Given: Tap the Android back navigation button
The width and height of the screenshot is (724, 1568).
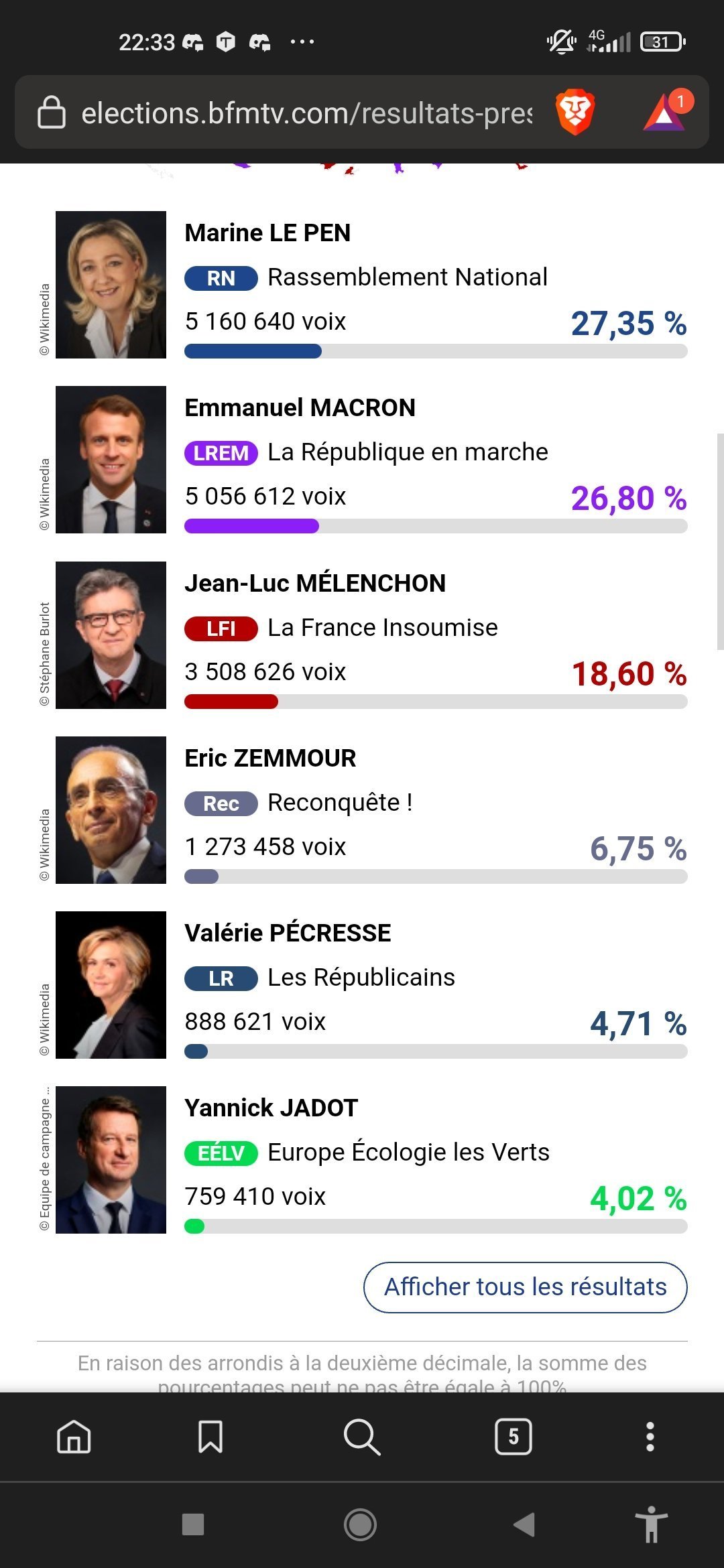Looking at the screenshot, I should coord(524,1524).
